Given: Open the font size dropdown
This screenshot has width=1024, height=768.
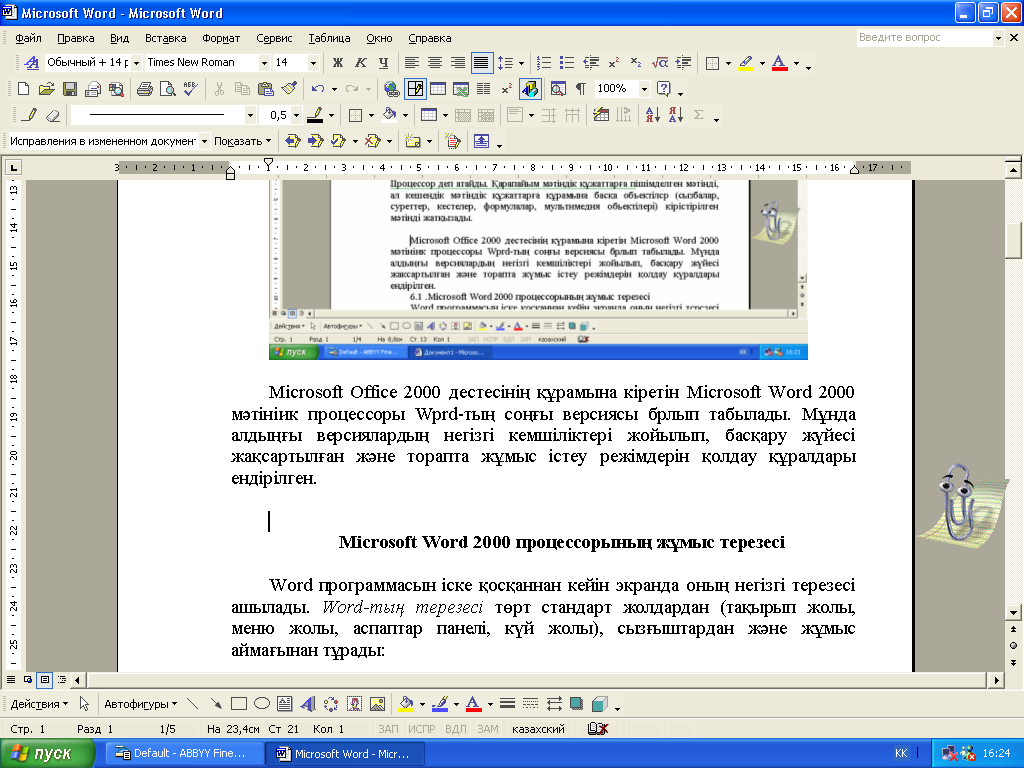Looking at the screenshot, I should click(313, 63).
